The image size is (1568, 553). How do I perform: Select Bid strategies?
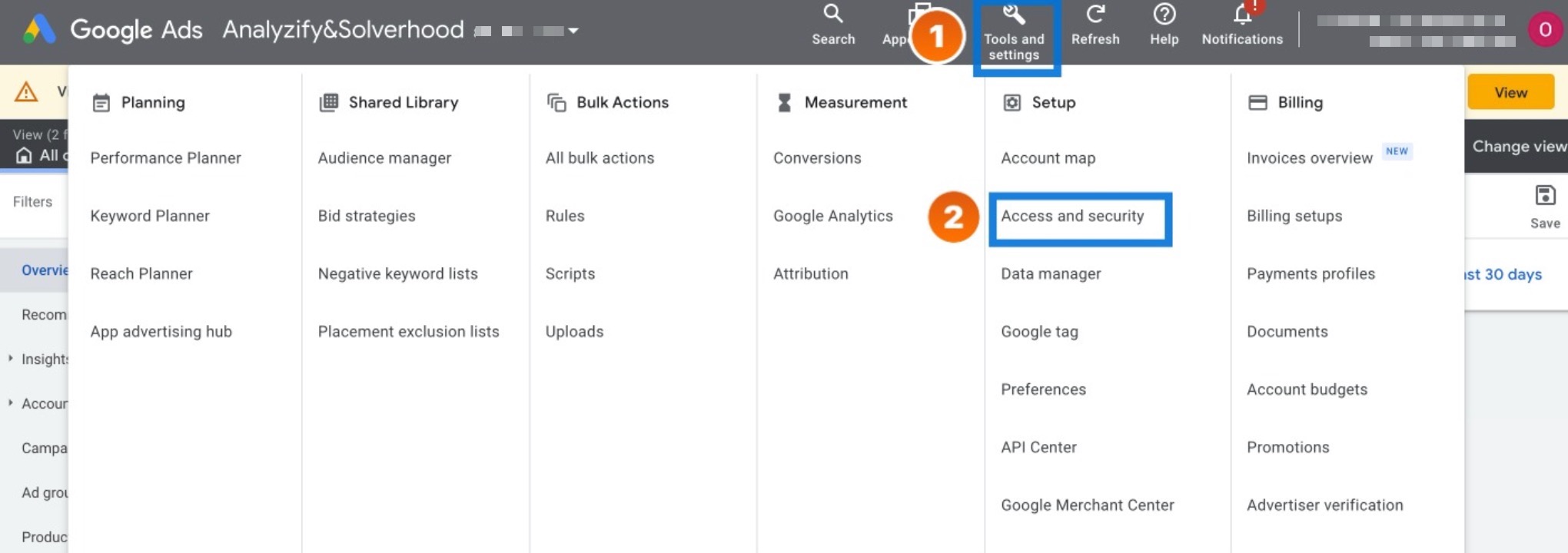[x=367, y=216]
